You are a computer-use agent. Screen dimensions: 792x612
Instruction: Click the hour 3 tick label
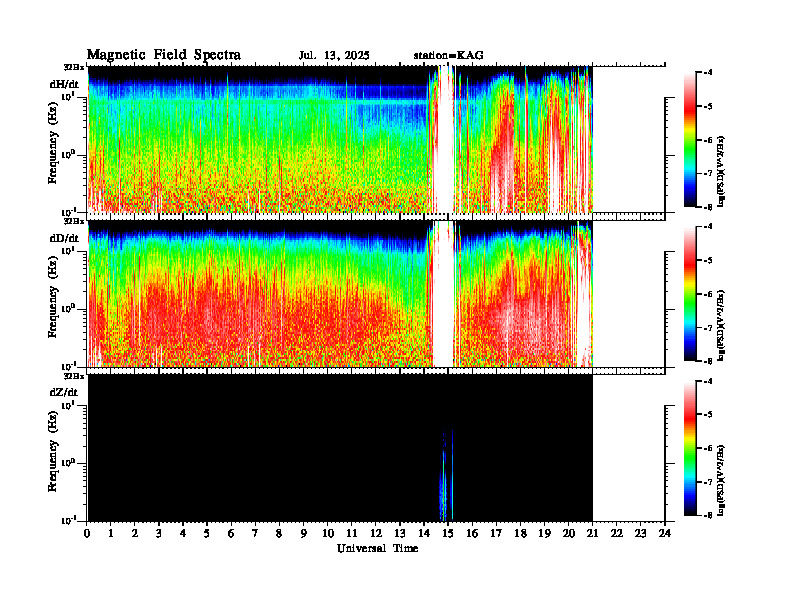159,533
